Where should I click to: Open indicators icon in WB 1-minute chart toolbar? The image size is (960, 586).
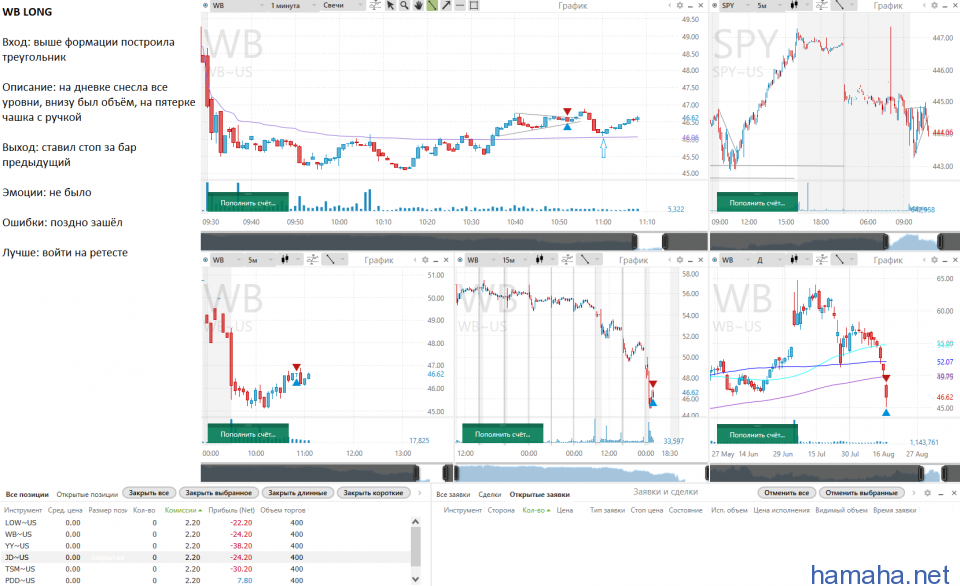coord(375,6)
